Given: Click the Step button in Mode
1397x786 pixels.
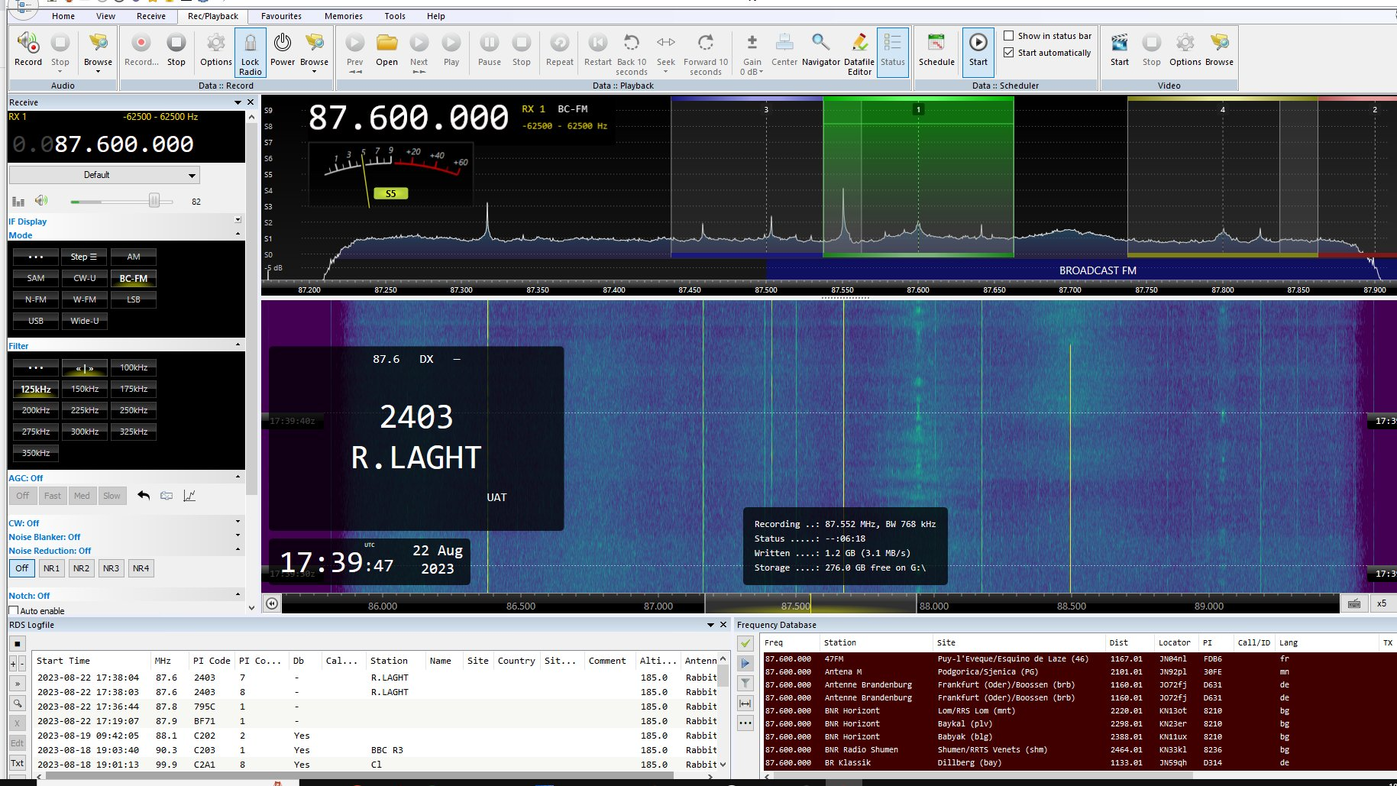Looking at the screenshot, I should click(85, 257).
